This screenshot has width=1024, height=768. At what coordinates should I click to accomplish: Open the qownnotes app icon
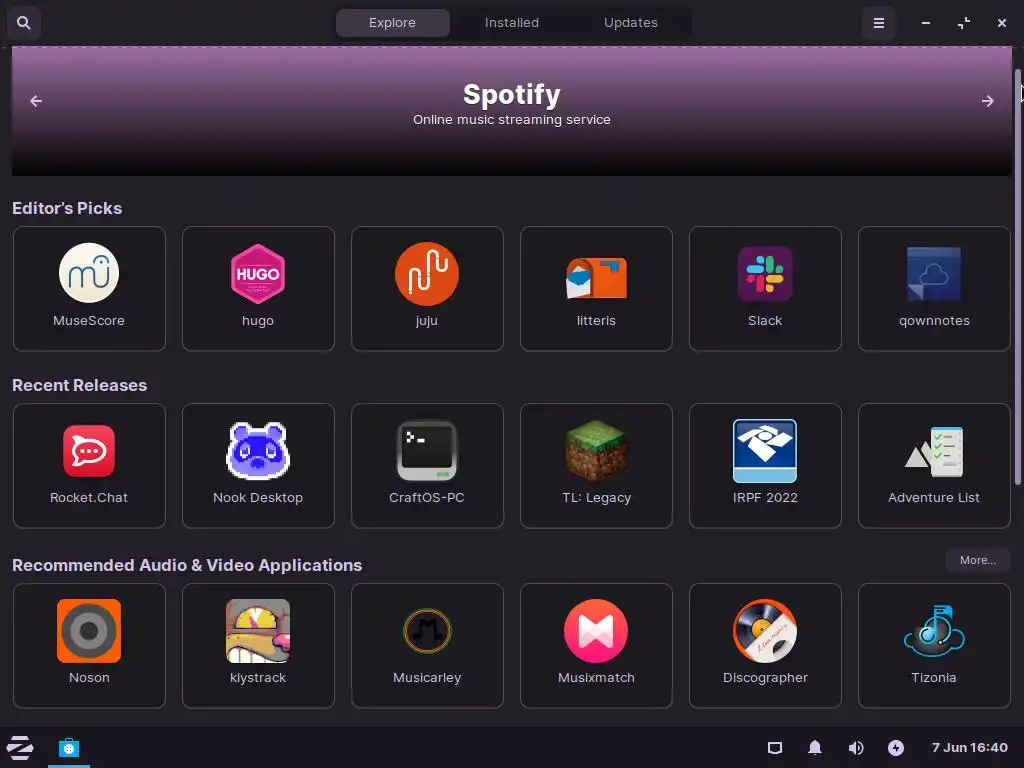[934, 273]
